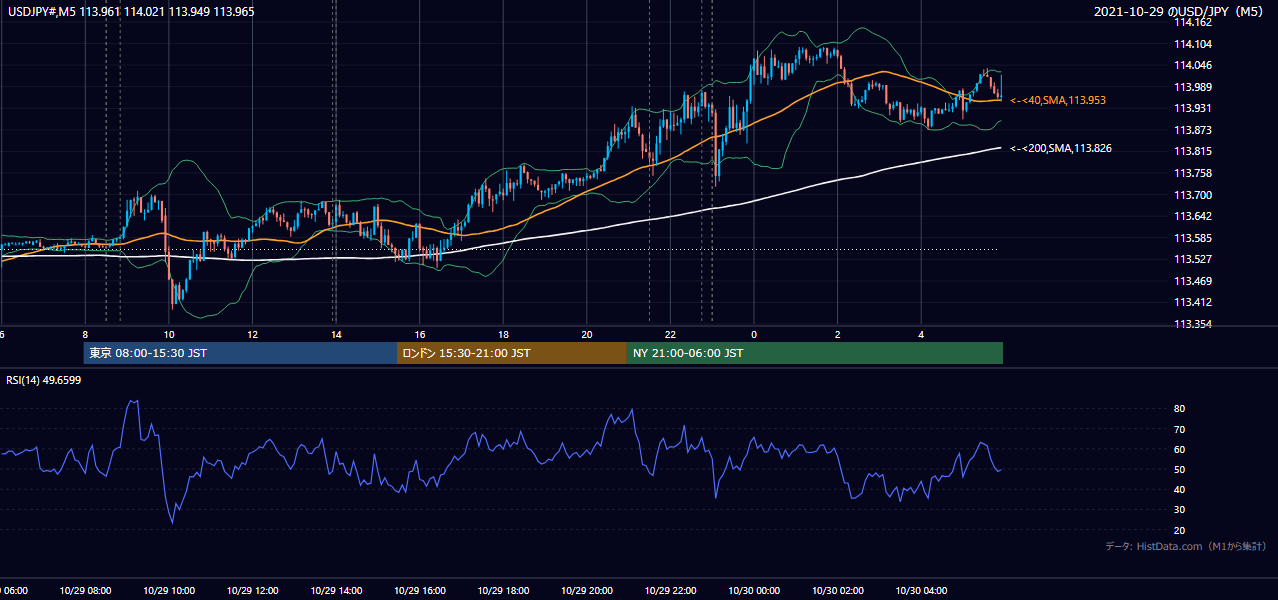Click RSI scale value 50
Image resolution: width=1278 pixels, height=600 pixels.
1180,469
